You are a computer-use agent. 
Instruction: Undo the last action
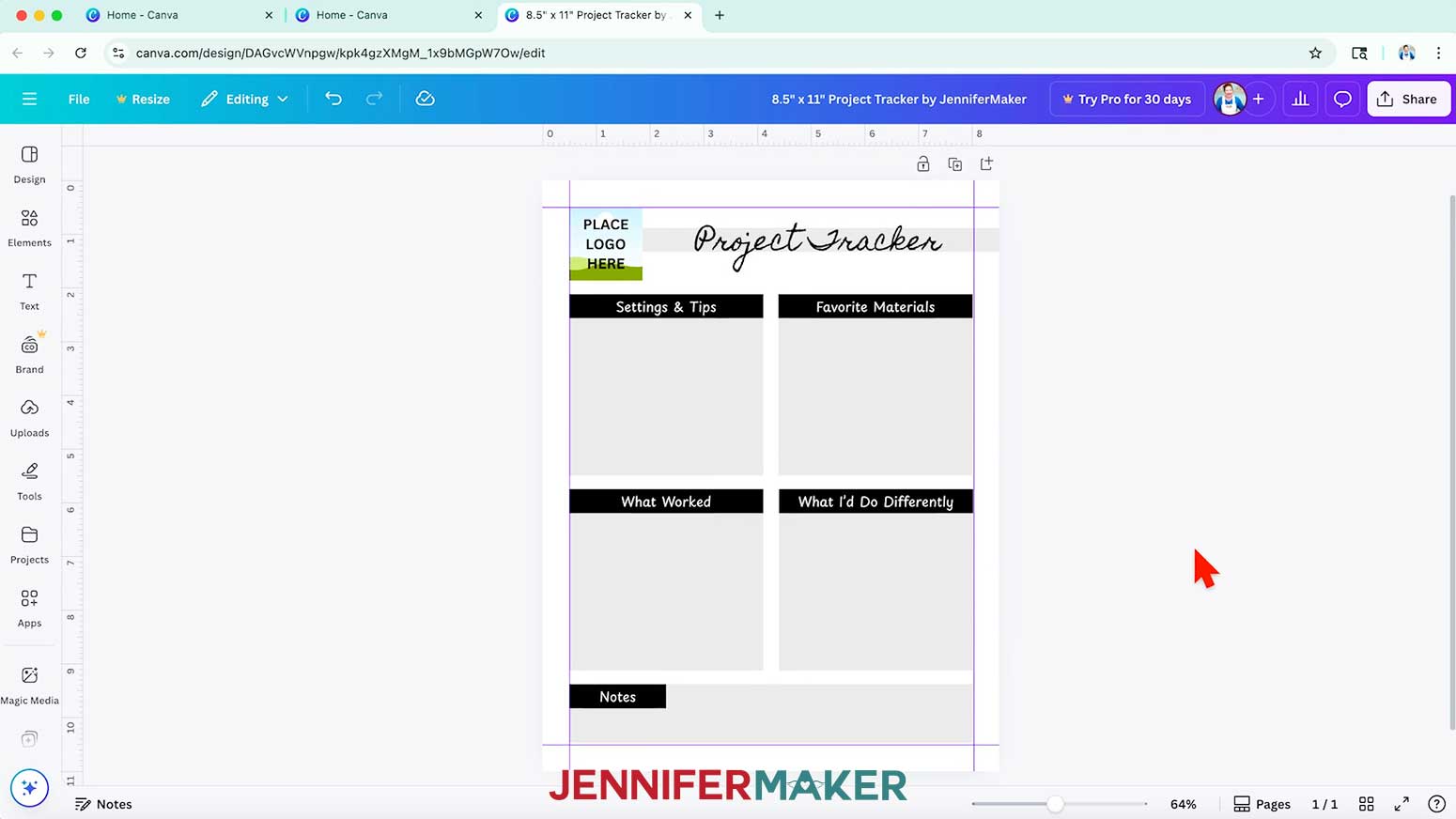[x=333, y=99]
